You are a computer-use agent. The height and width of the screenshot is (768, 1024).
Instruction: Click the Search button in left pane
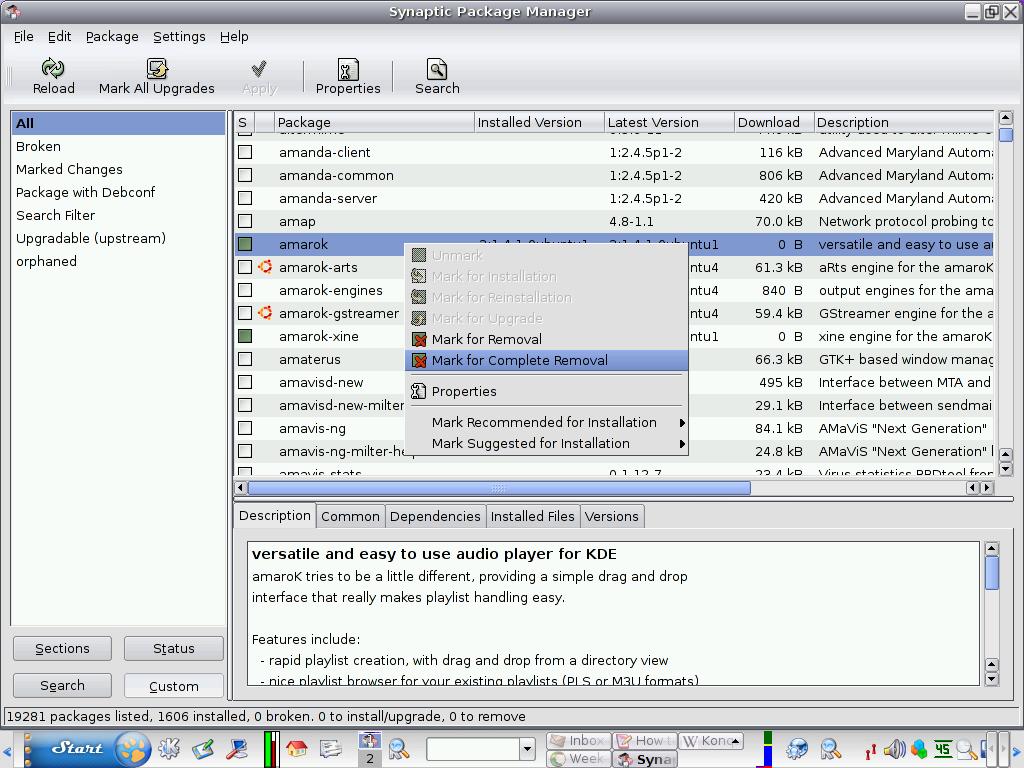[62, 686]
